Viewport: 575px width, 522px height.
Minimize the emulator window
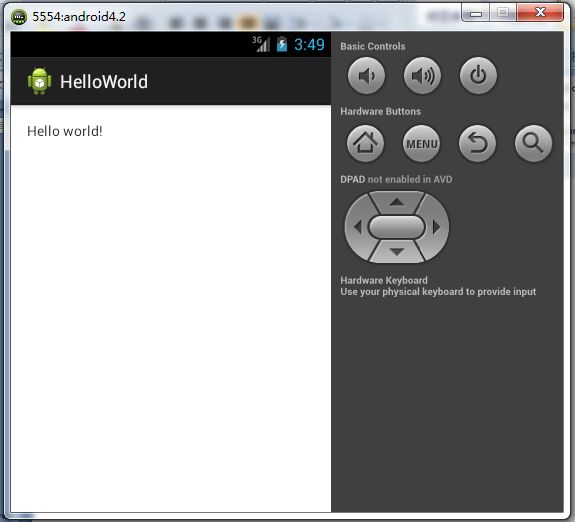[x=476, y=13]
